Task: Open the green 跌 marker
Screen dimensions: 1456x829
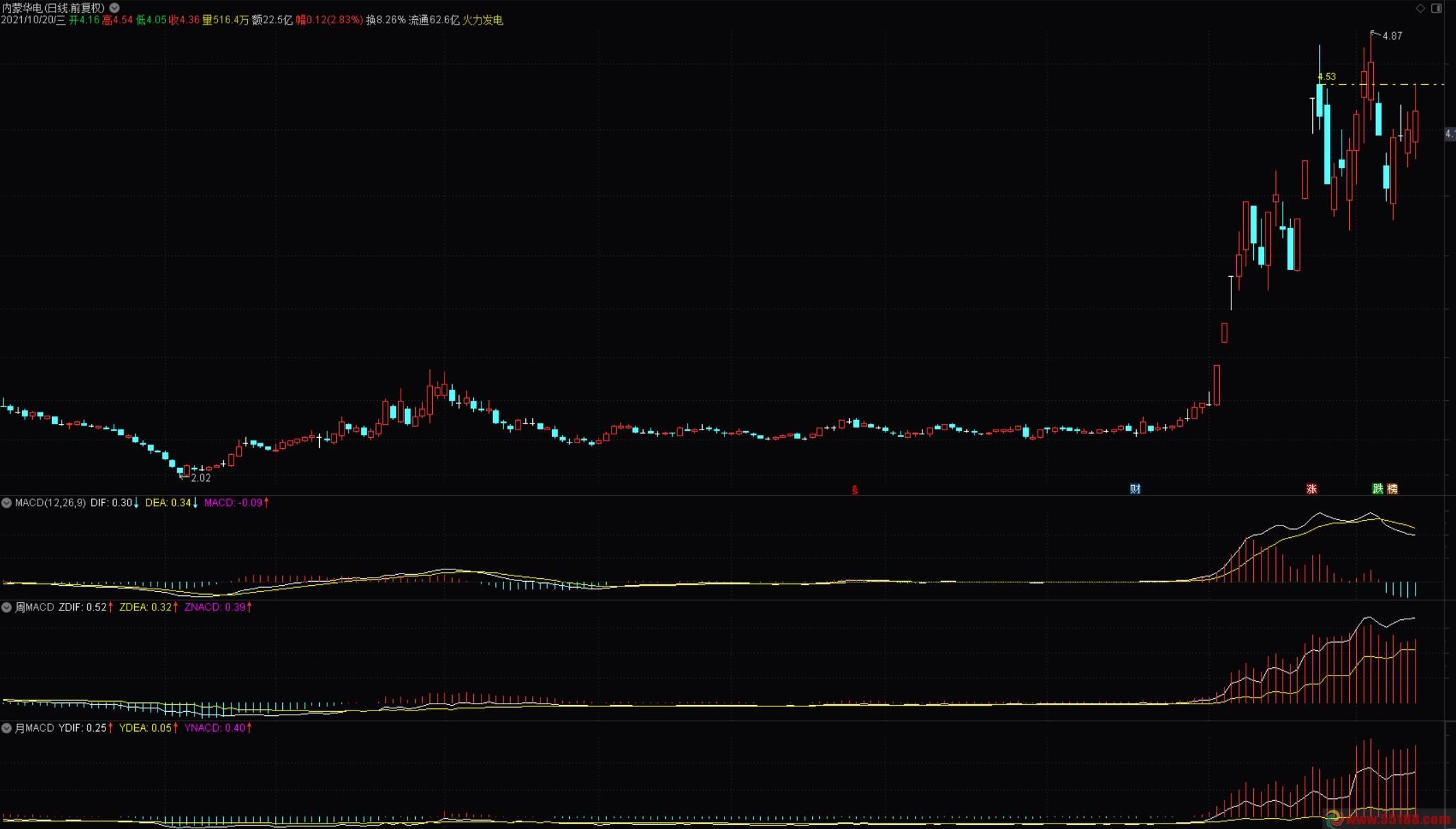Action: 1378,488
